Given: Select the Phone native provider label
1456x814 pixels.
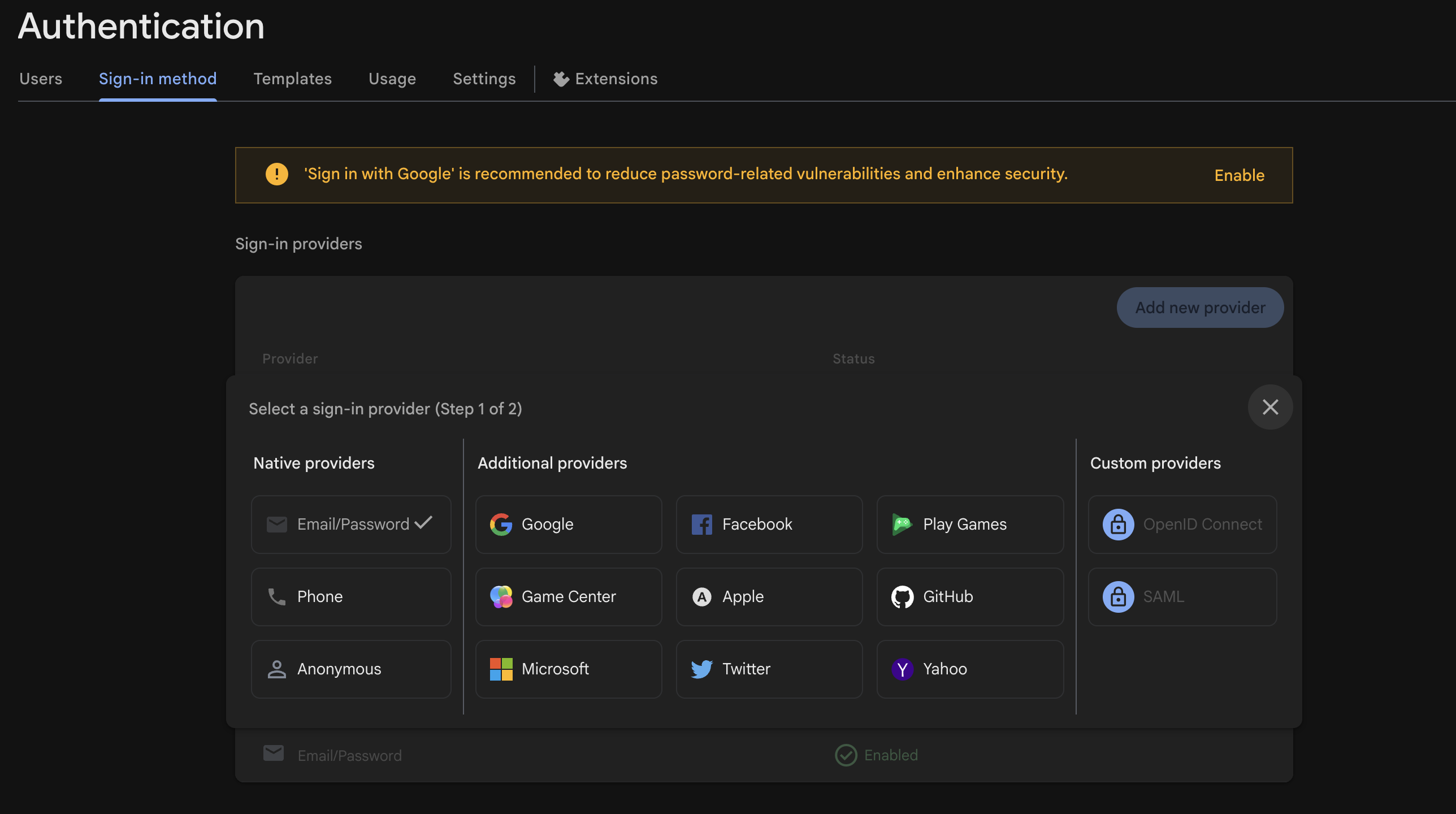Looking at the screenshot, I should tap(320, 597).
